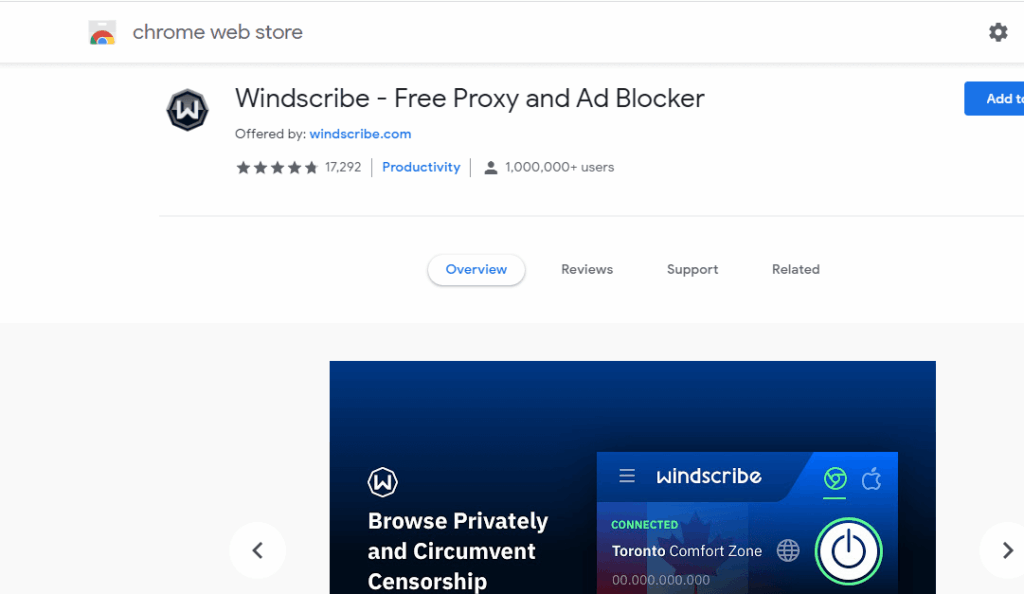Click the Chrome icon in Windscribe preview
The height and width of the screenshot is (594, 1024).
[835, 479]
